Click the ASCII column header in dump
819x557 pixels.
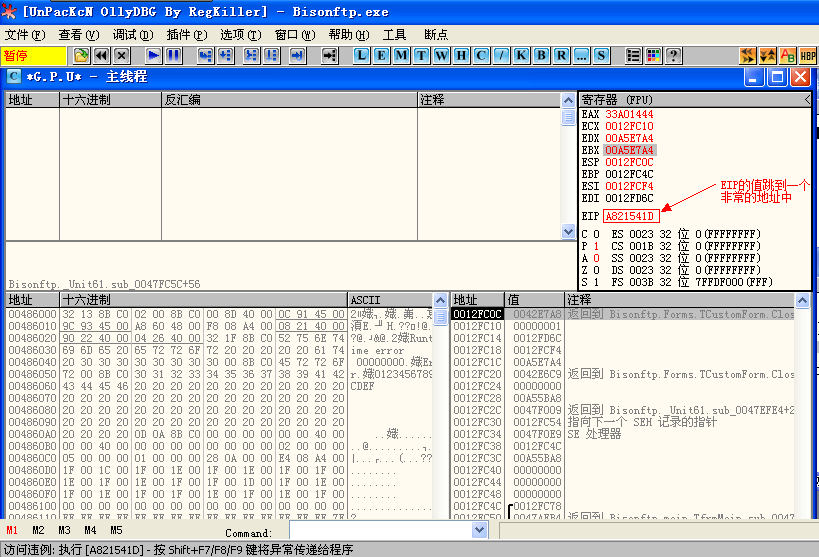[x=390, y=300]
